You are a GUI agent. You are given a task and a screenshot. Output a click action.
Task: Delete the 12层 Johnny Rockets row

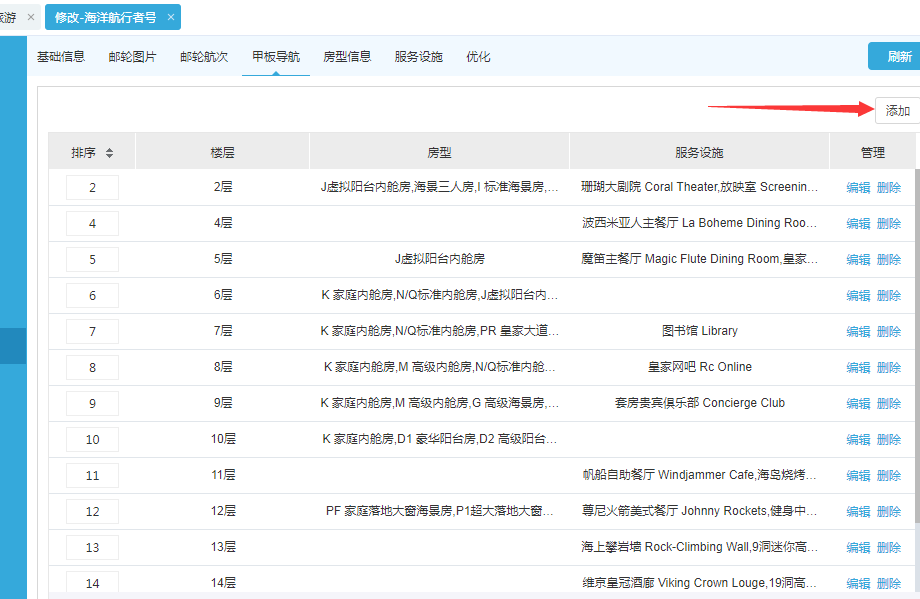(x=889, y=512)
